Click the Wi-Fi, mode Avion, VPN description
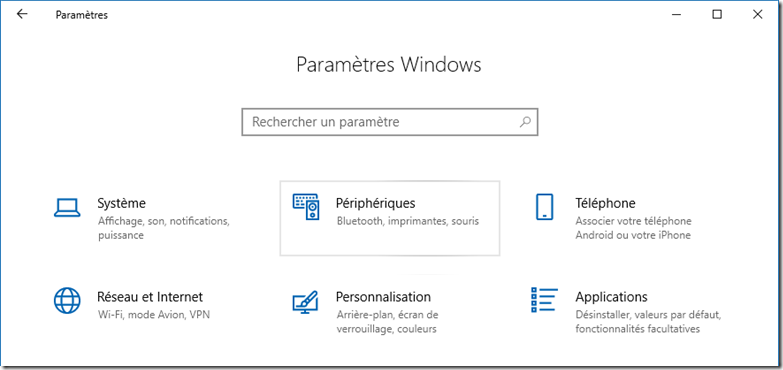 (x=154, y=315)
